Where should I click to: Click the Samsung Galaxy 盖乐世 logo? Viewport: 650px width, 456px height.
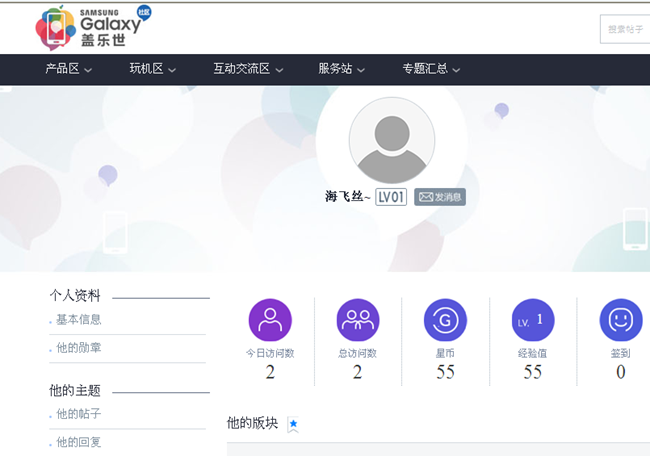coord(92,27)
